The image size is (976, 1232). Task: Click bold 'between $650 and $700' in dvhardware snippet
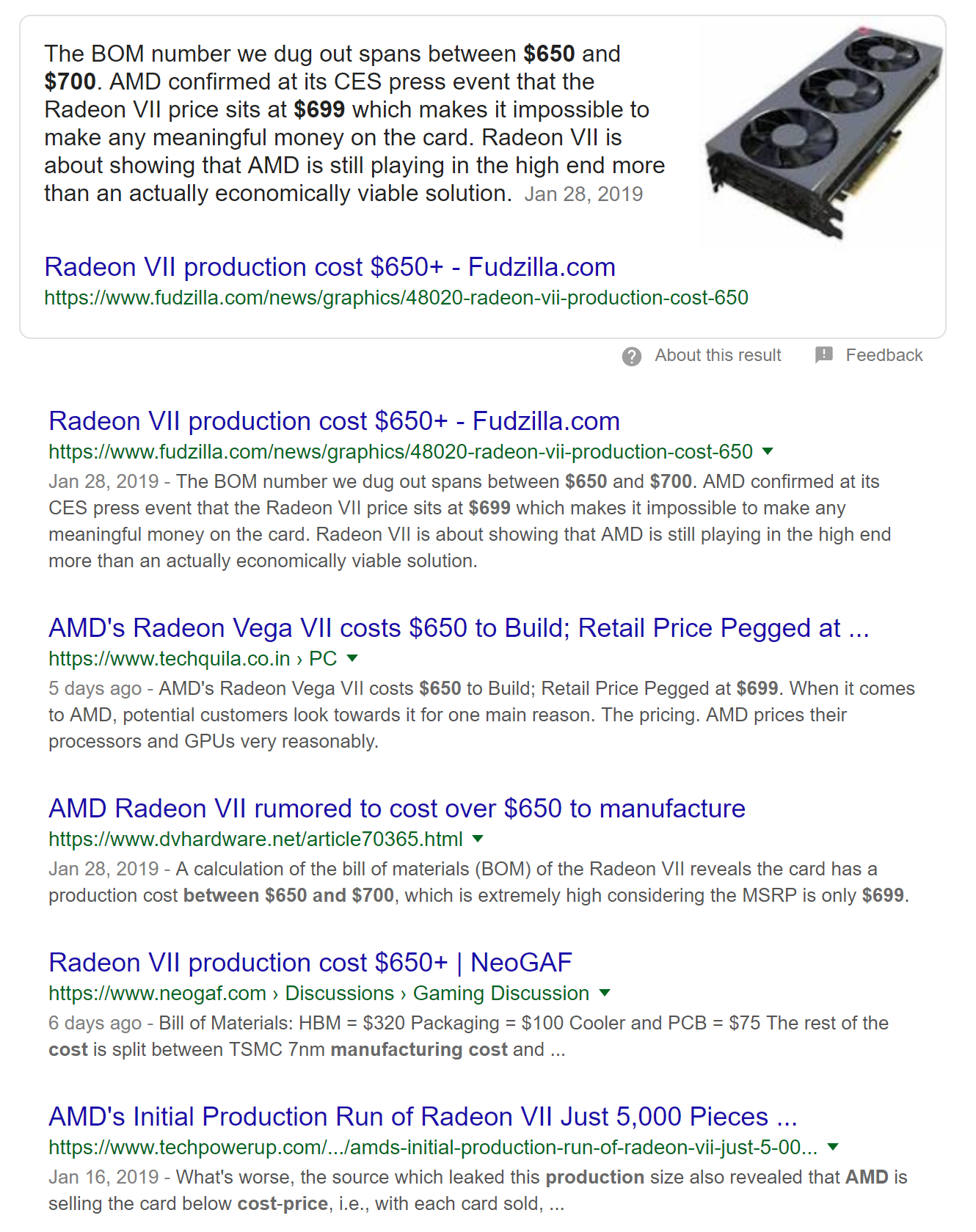coord(289,896)
